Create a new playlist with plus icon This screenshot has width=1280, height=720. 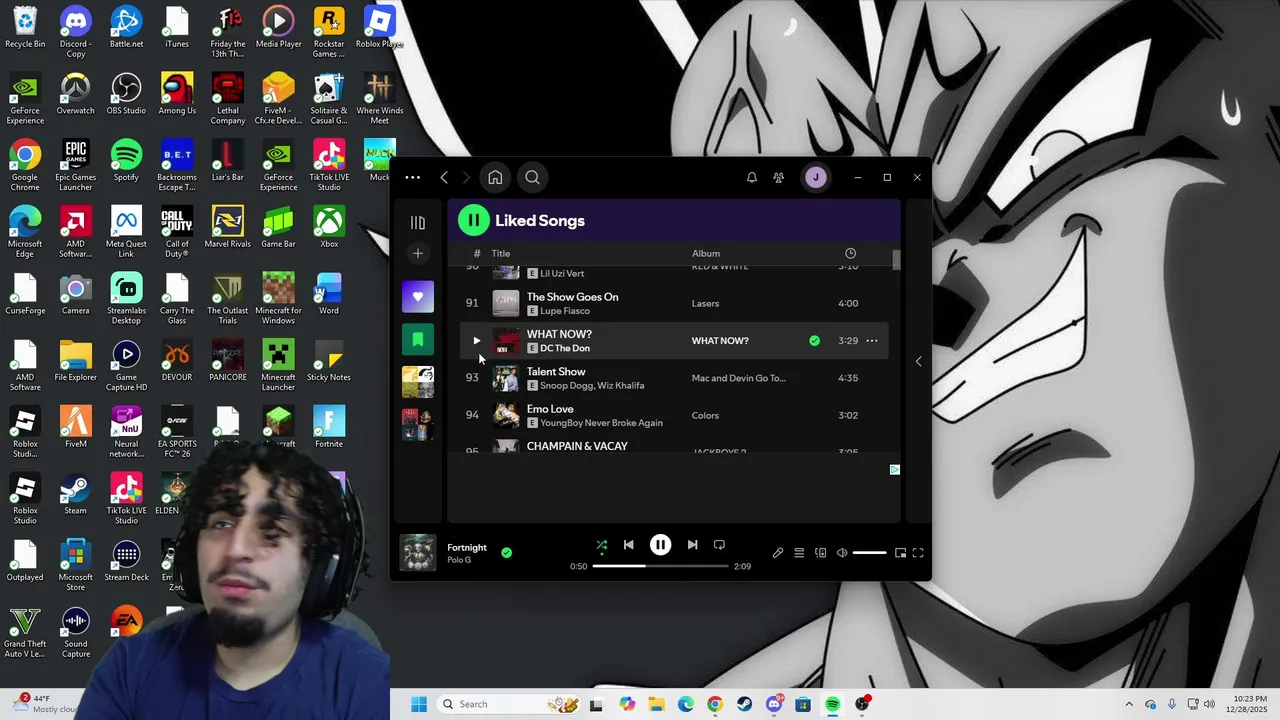click(418, 254)
